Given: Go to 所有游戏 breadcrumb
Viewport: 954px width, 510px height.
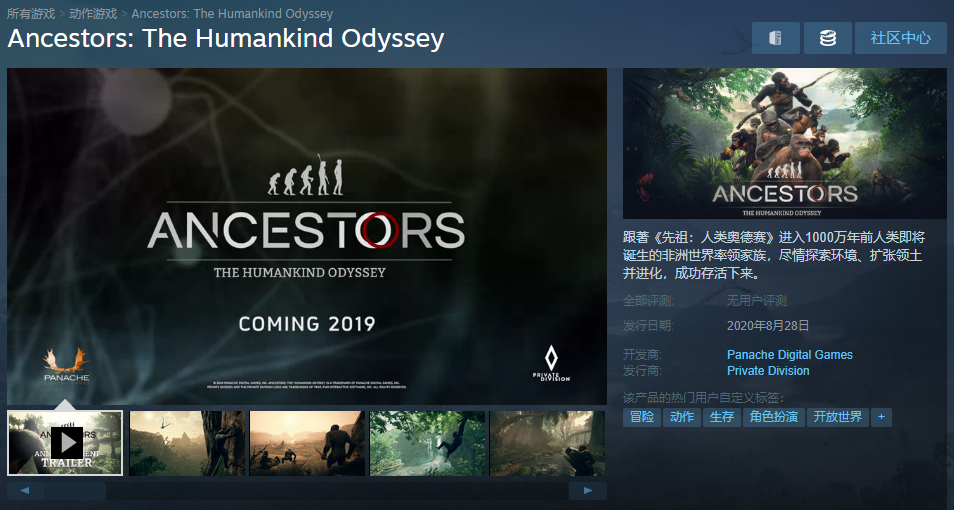Looking at the screenshot, I should click(x=31, y=13).
